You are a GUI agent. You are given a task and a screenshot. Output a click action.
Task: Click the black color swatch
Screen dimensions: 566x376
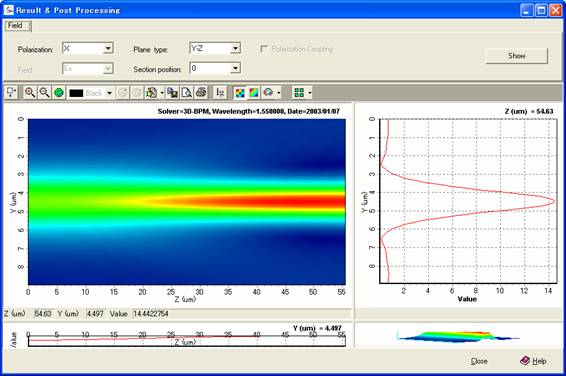76,93
